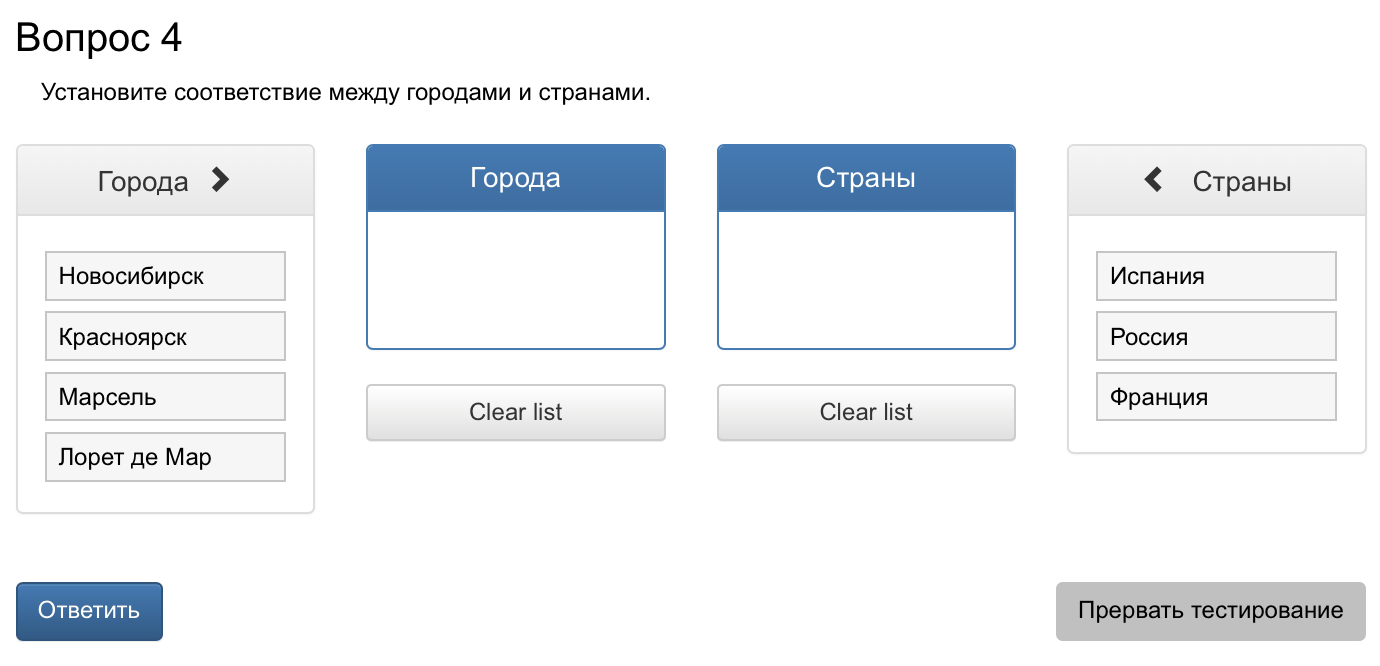Screen dimensions: 1380x666
Task: Click the blue Страны drop zone header
Action: (866, 179)
